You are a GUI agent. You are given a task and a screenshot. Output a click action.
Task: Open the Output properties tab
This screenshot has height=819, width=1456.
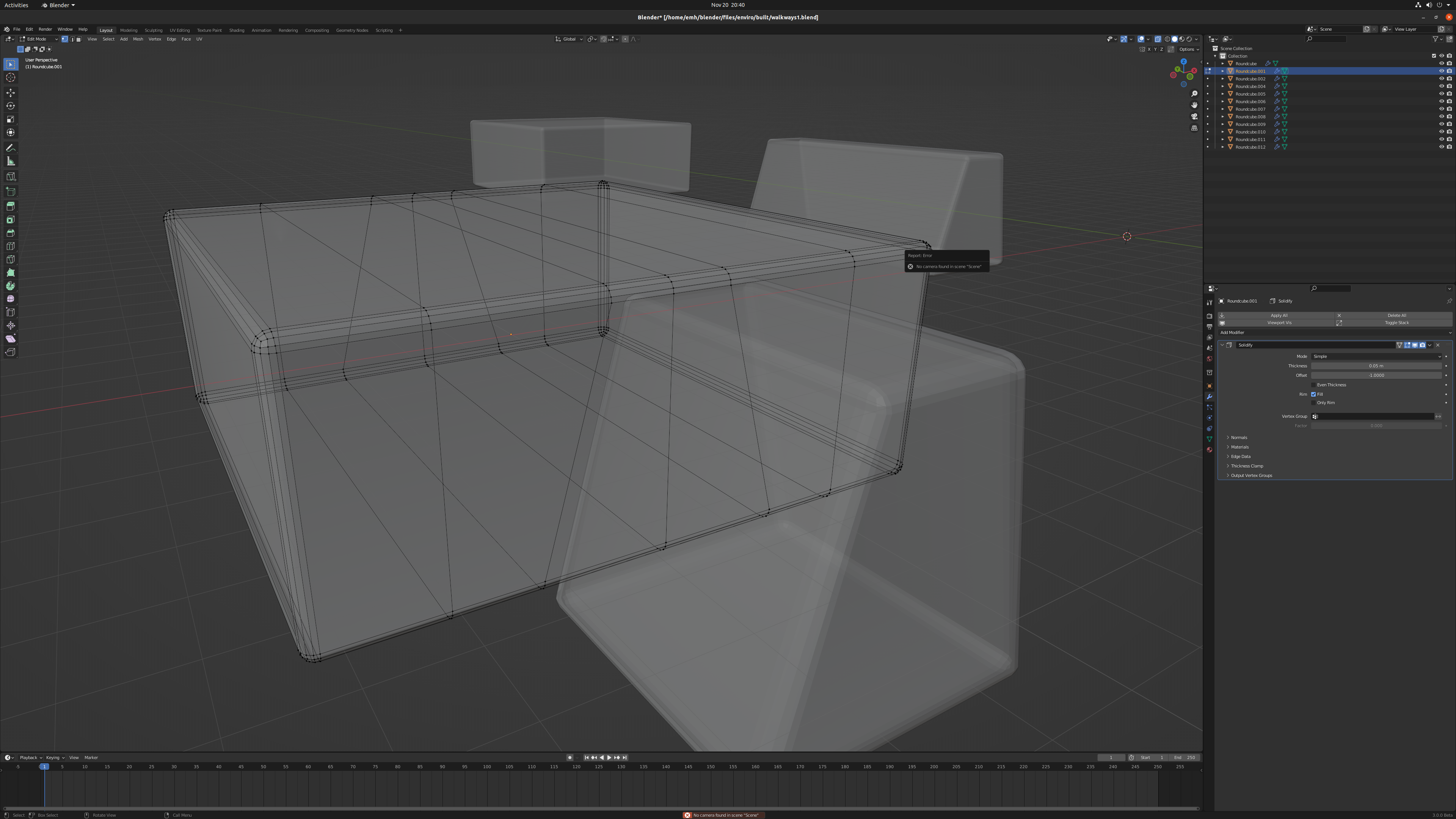(x=1210, y=327)
